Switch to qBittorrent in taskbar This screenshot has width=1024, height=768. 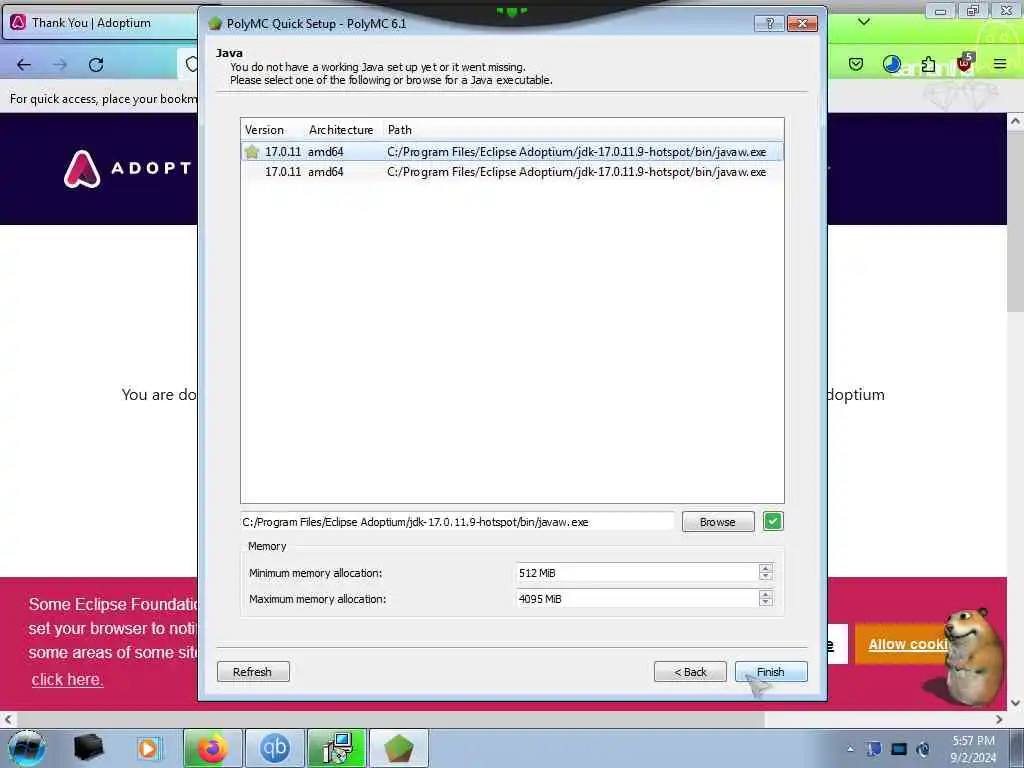point(275,748)
